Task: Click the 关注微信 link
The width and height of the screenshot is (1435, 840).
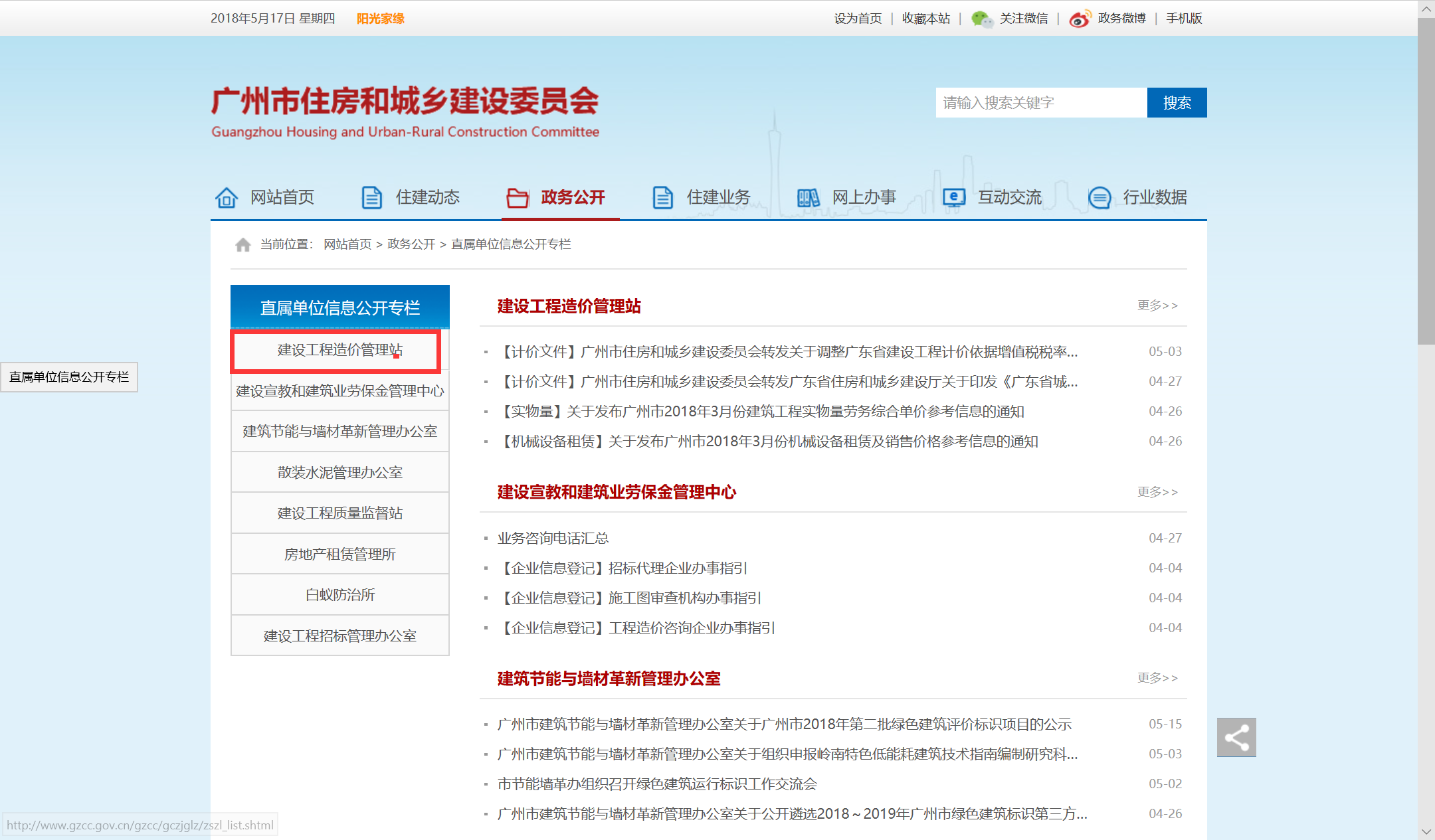Action: 1024,19
